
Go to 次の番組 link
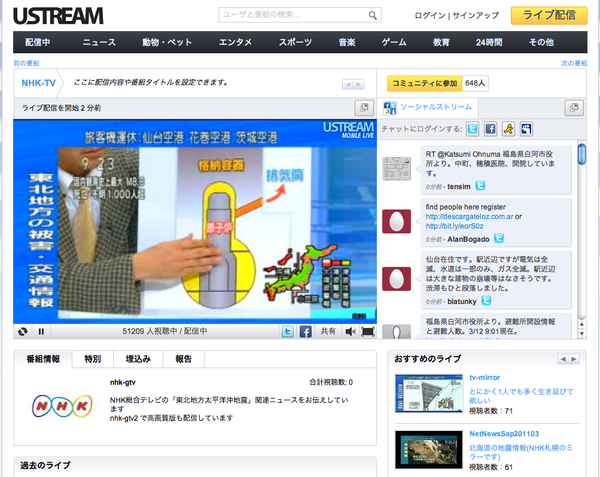tap(574, 63)
